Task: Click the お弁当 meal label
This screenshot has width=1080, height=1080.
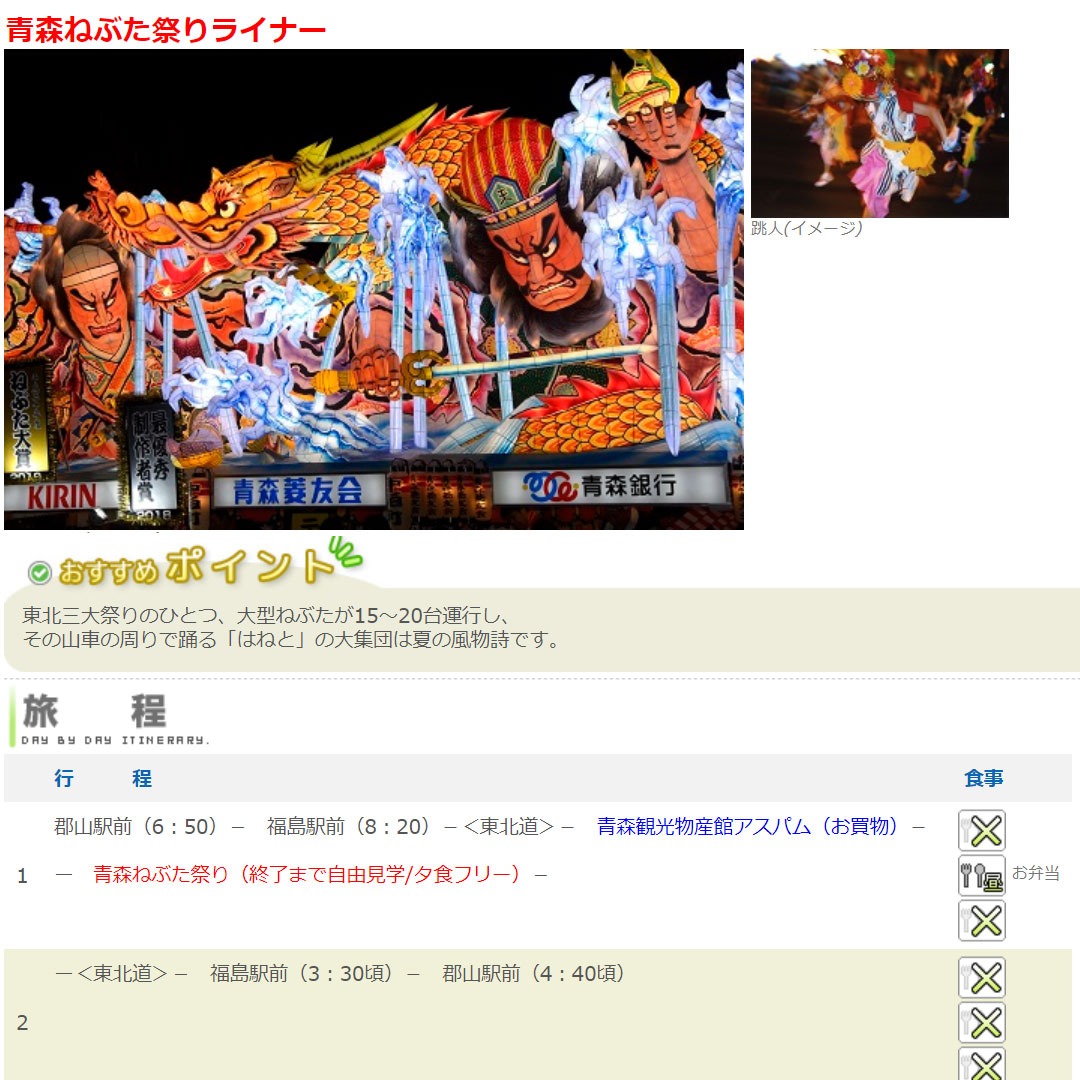Action: point(1035,873)
